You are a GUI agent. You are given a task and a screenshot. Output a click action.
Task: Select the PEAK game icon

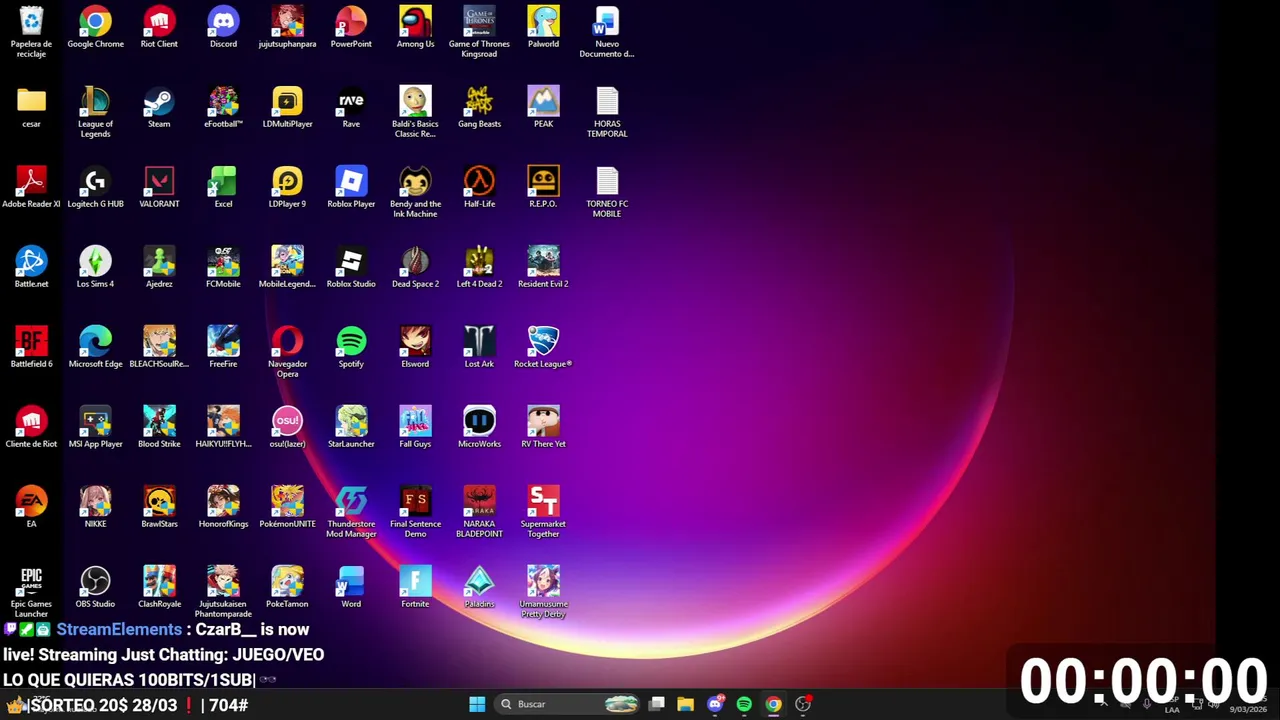click(x=543, y=108)
